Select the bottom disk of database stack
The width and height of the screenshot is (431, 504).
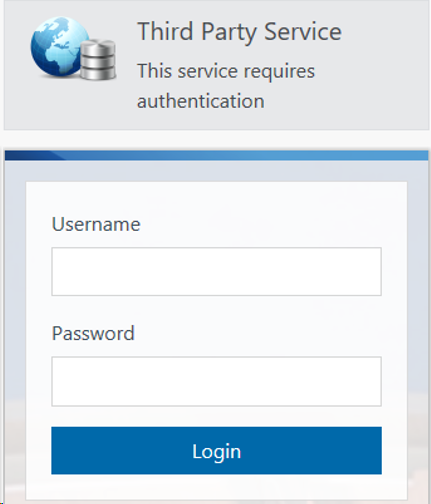[98, 73]
